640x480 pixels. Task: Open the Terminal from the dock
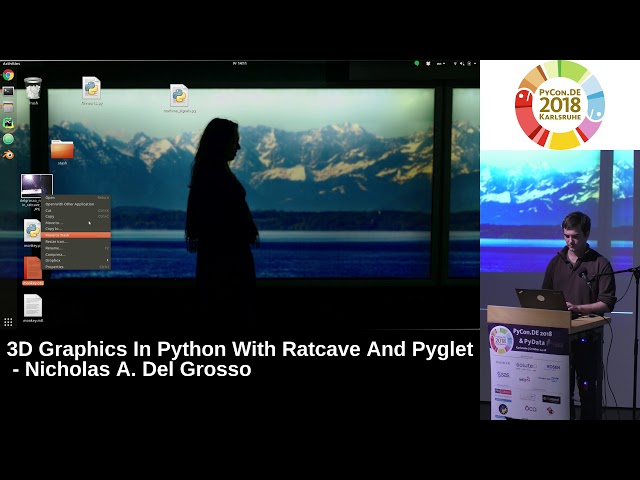[x=8, y=91]
